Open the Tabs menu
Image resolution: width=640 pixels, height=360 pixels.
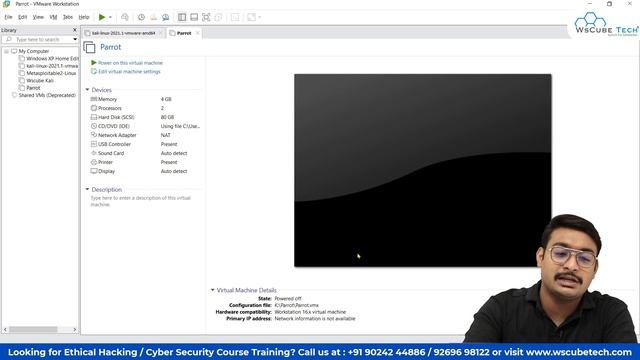(68, 17)
